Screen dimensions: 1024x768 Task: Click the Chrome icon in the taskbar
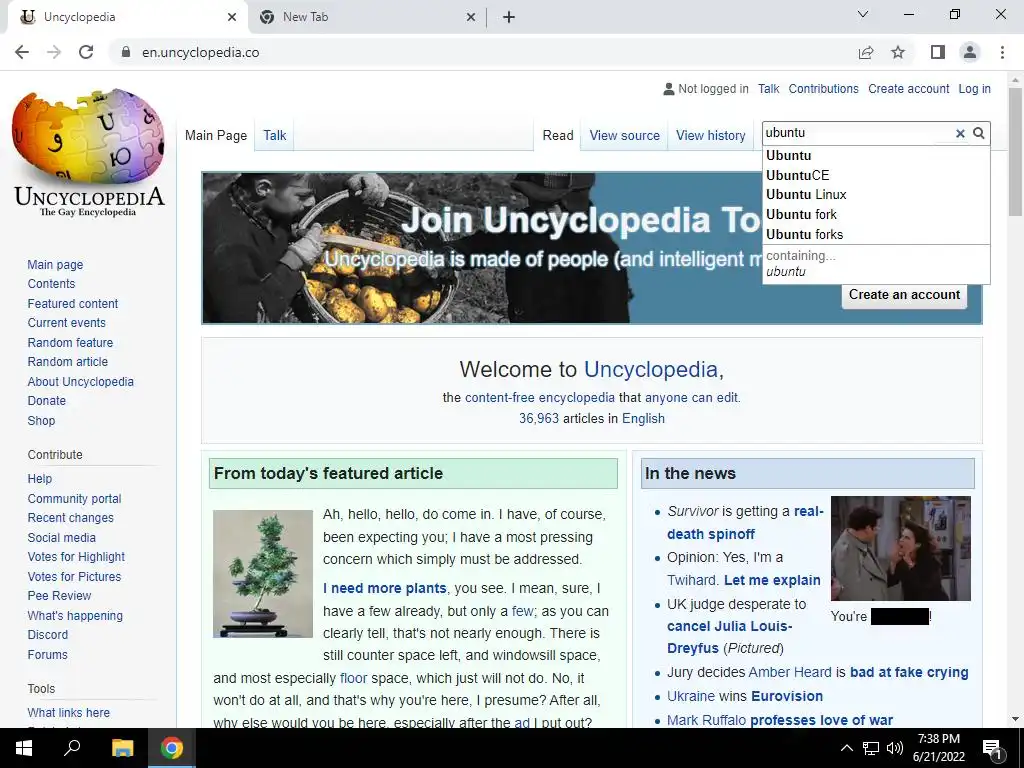point(172,748)
